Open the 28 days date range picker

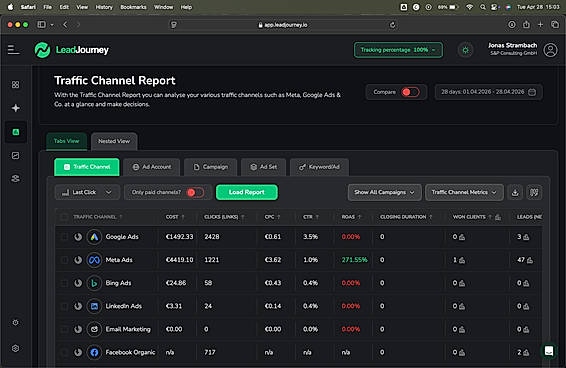(x=488, y=92)
